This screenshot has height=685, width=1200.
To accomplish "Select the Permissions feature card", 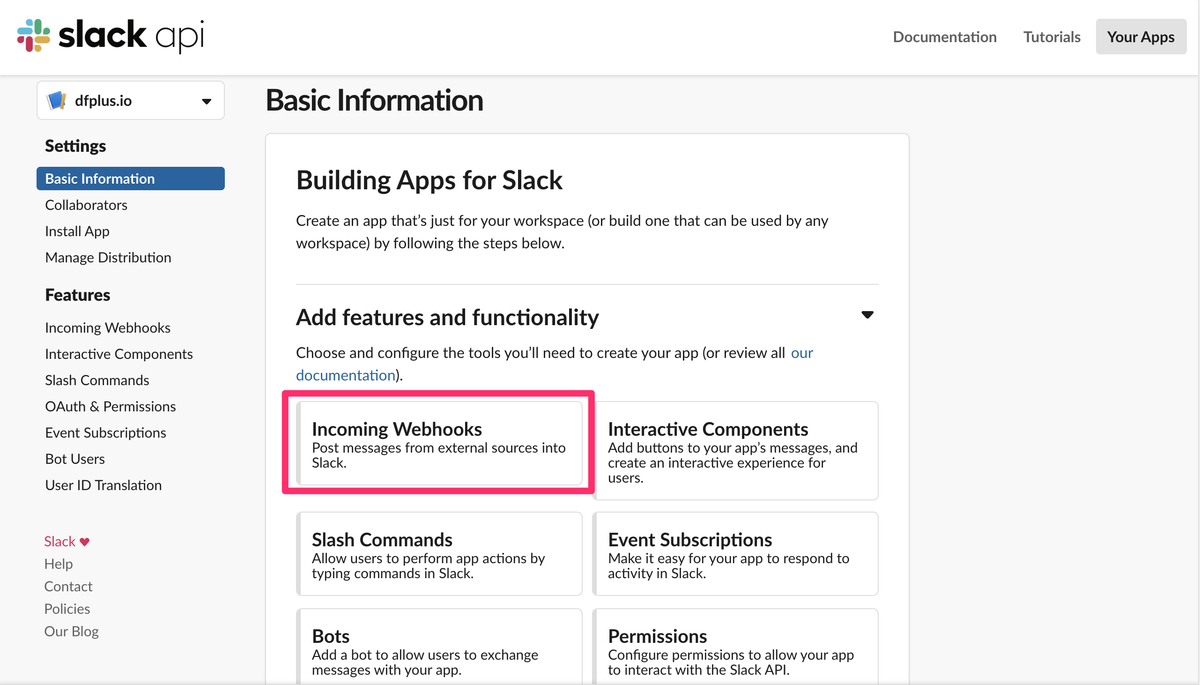I will click(x=736, y=647).
